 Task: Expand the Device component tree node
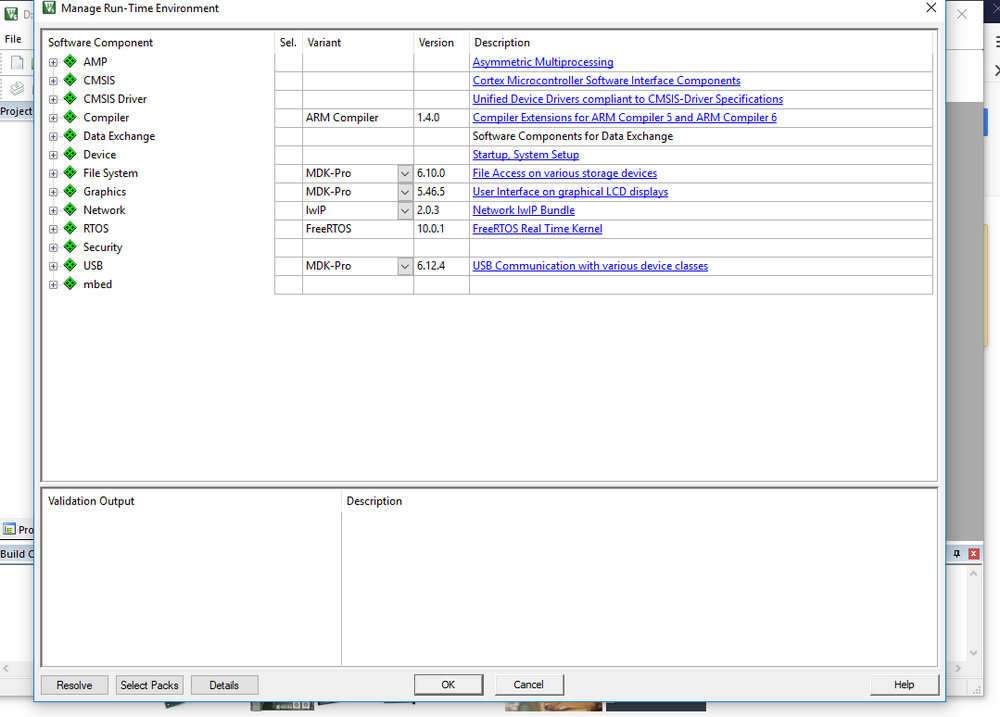click(x=54, y=155)
